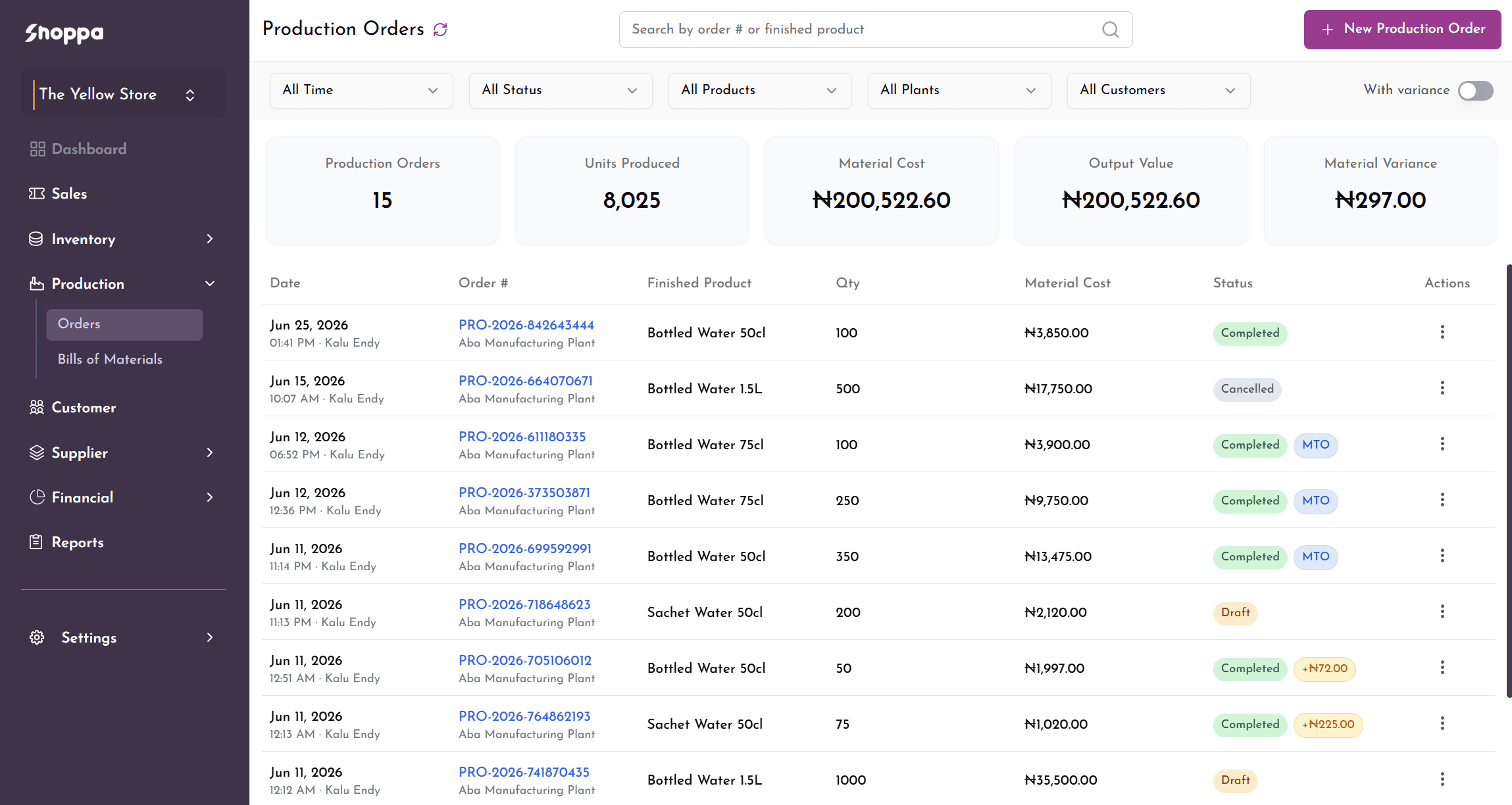Open actions menu for PRO-2026-842643444
Viewport: 1512px width, 805px height.
1442,332
